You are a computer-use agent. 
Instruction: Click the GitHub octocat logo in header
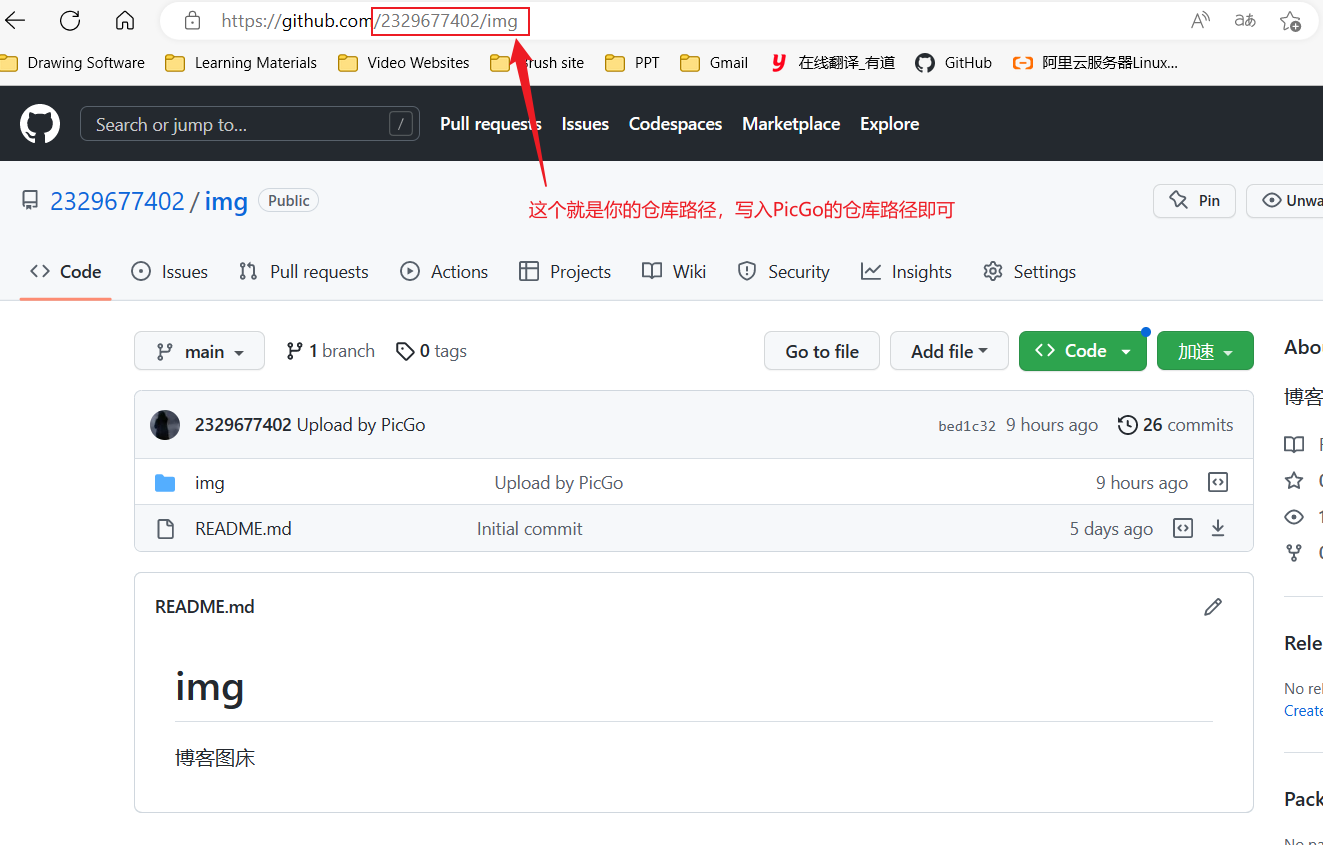coord(40,124)
